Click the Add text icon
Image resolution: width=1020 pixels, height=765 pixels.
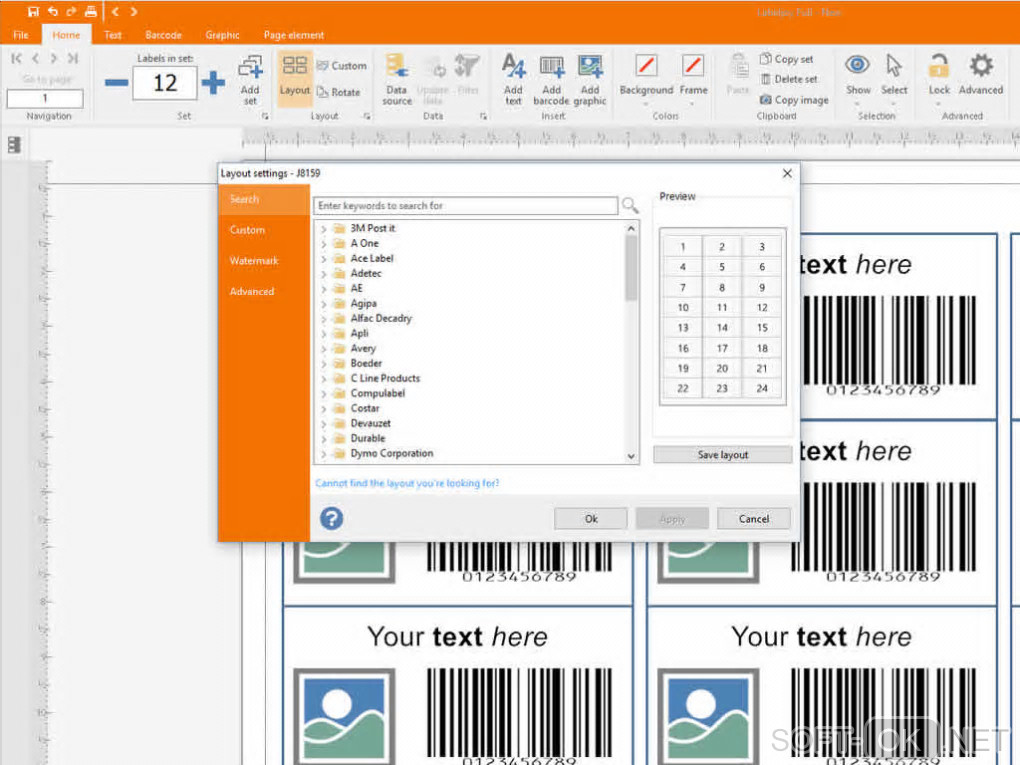(513, 68)
